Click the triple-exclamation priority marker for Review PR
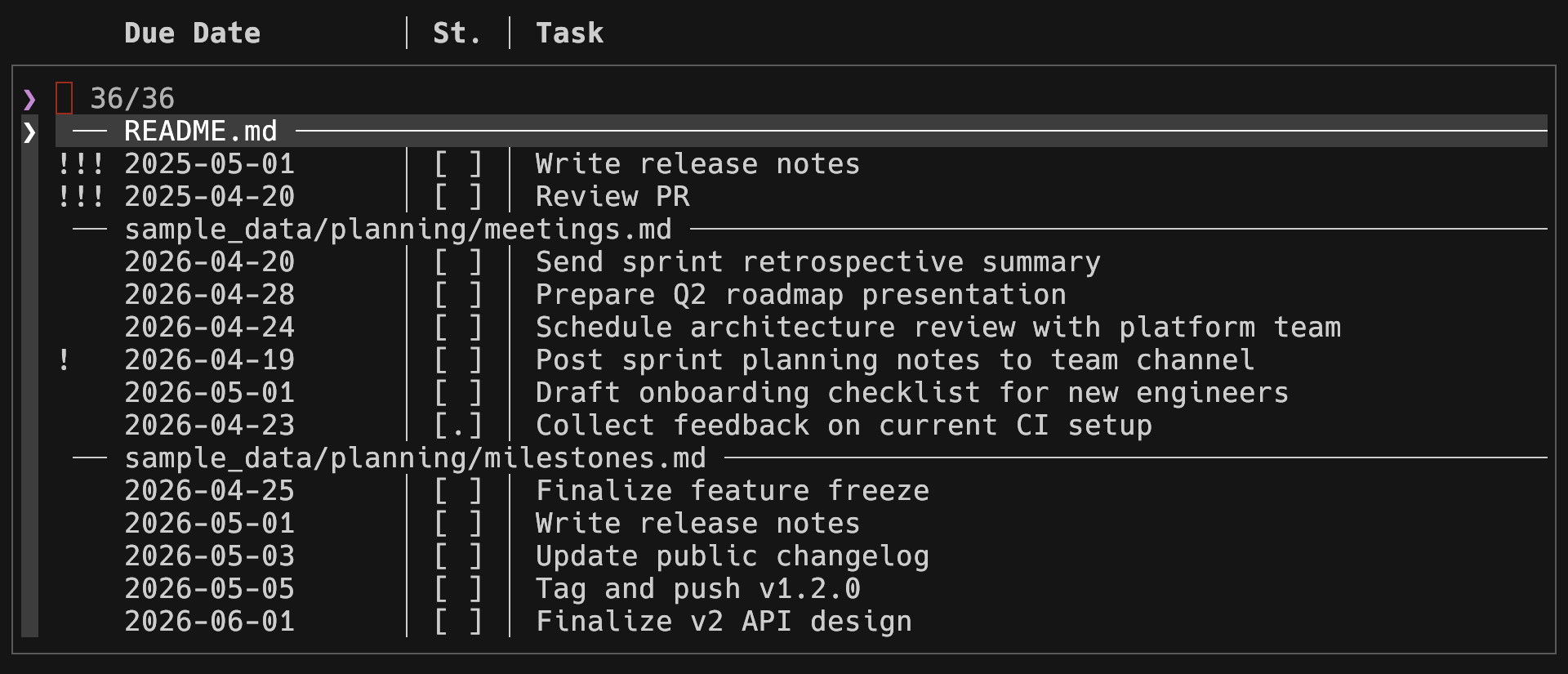The width and height of the screenshot is (1568, 674). (x=81, y=197)
